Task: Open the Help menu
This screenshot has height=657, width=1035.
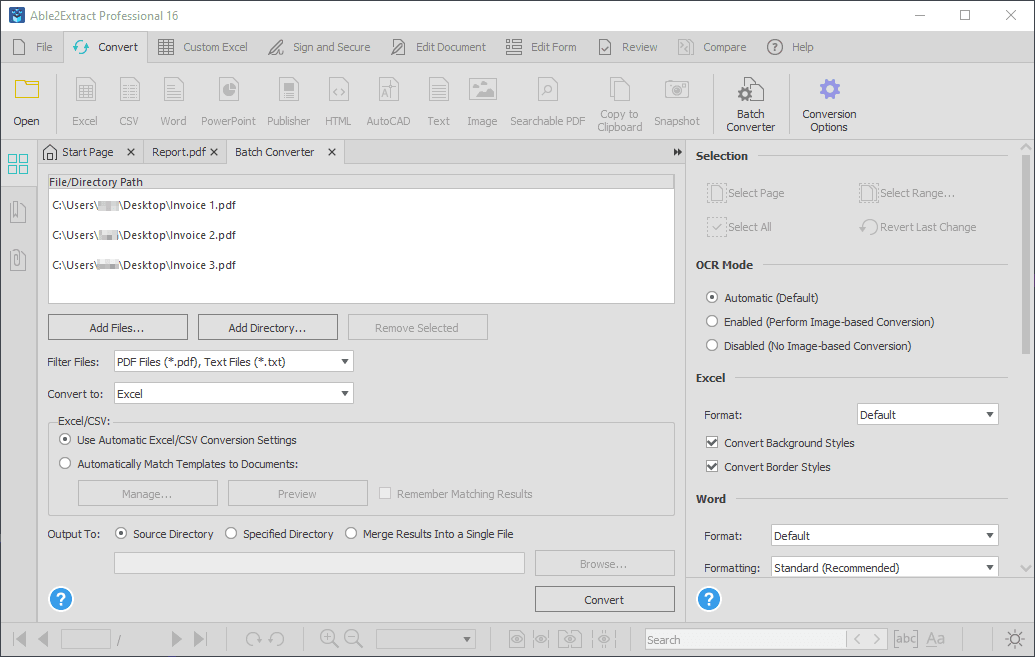Action: [x=790, y=47]
